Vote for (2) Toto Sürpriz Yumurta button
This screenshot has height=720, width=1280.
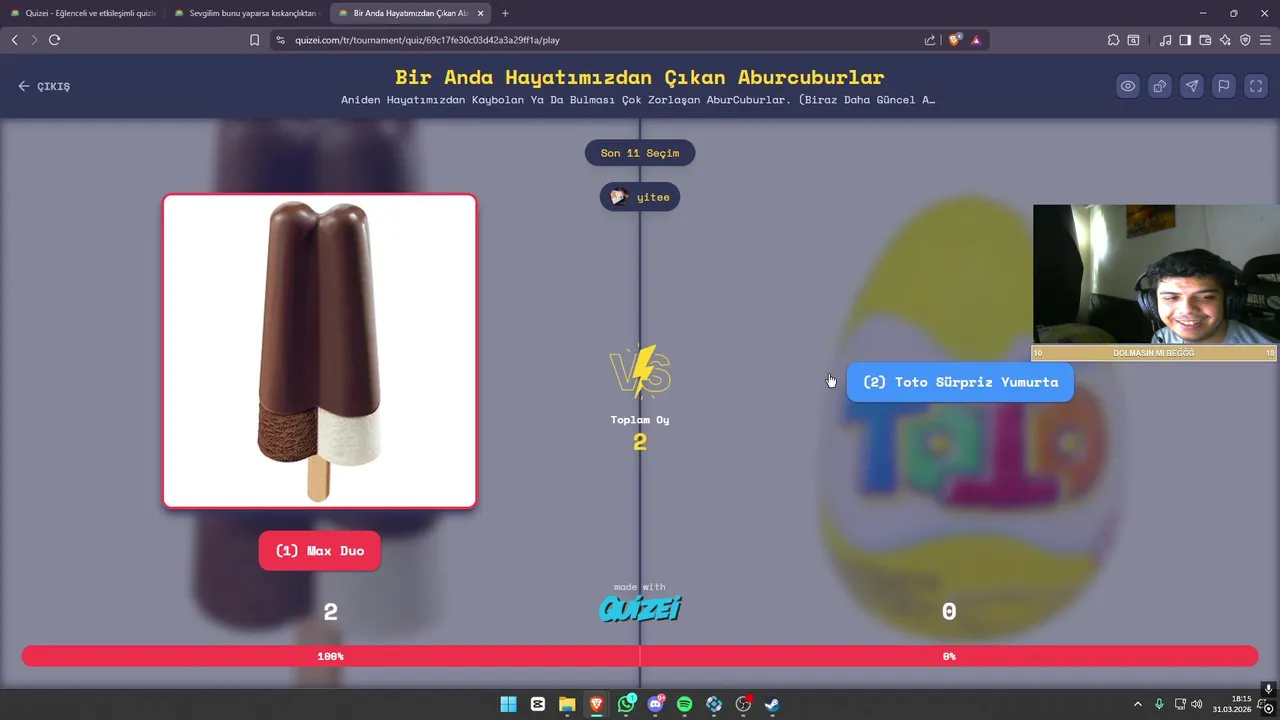960,382
